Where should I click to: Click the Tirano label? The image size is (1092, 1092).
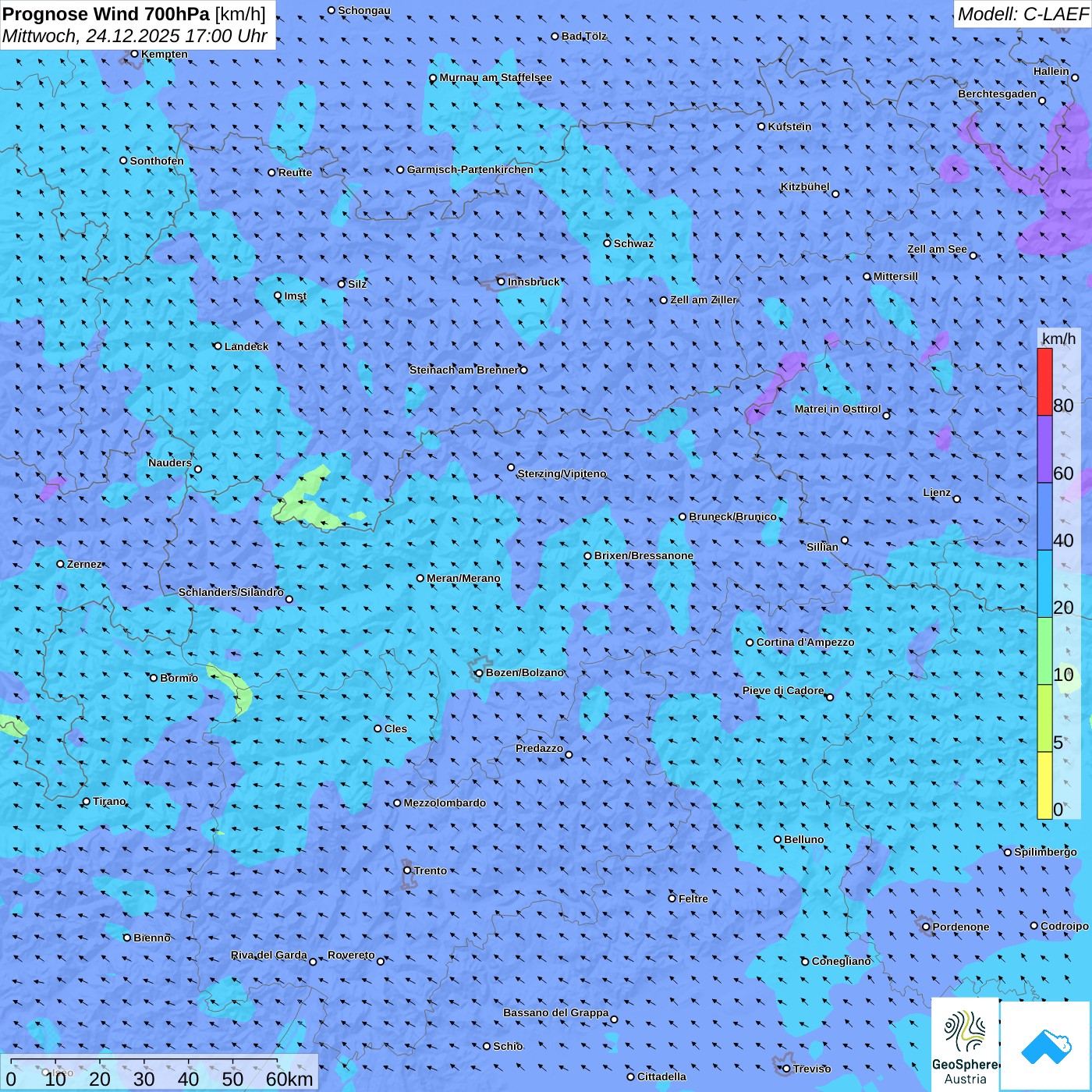click(109, 801)
